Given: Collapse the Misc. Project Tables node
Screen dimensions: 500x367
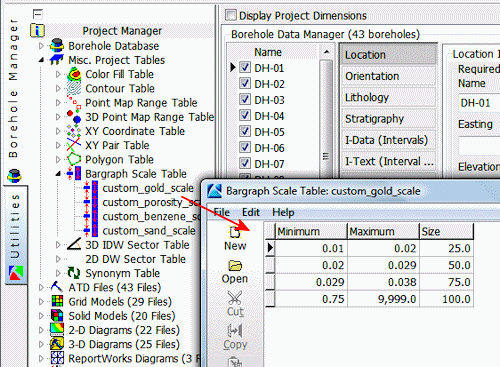Looking at the screenshot, I should pos(41,60).
